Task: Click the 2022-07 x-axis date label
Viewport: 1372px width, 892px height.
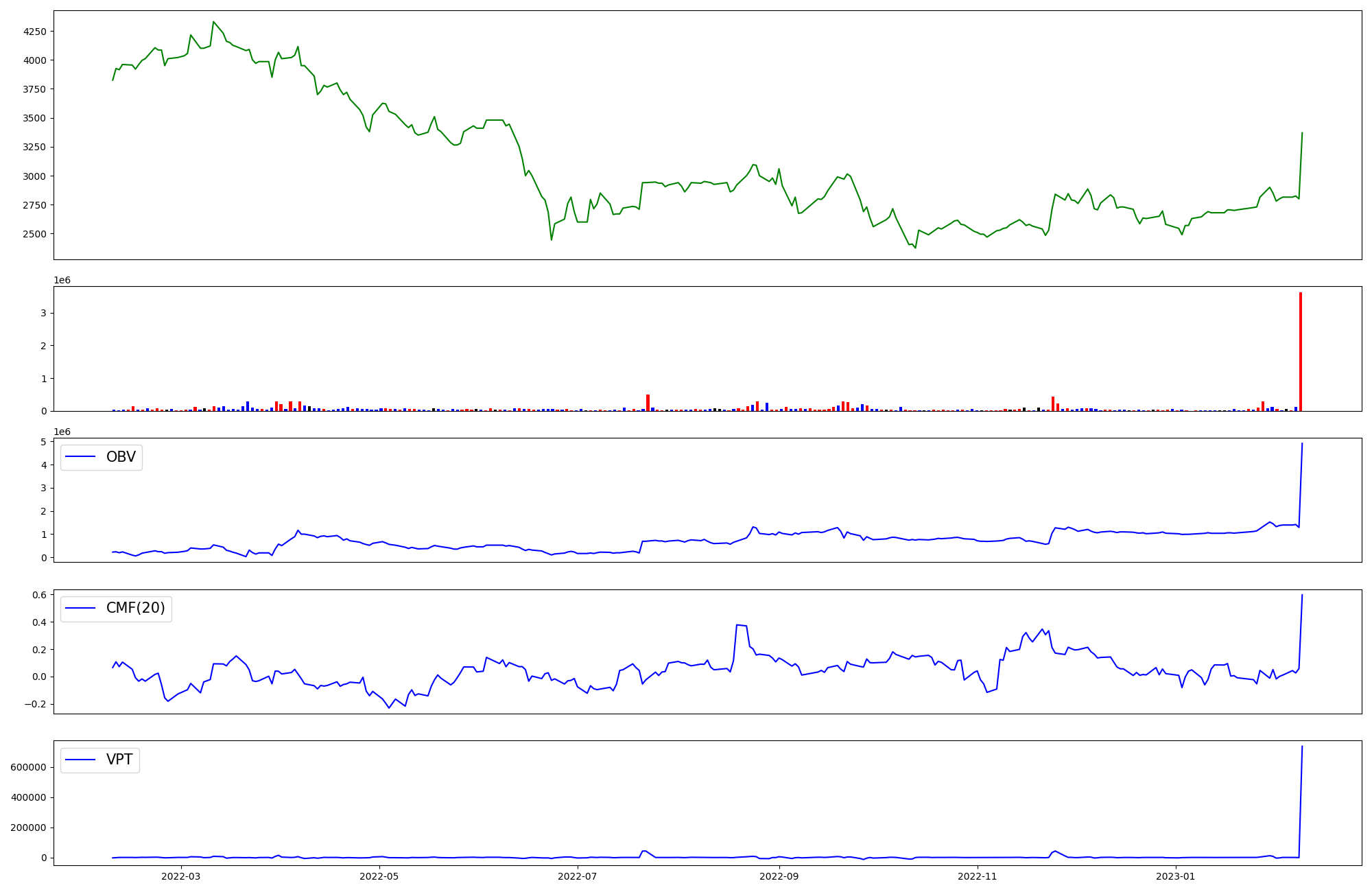Action: (x=577, y=876)
